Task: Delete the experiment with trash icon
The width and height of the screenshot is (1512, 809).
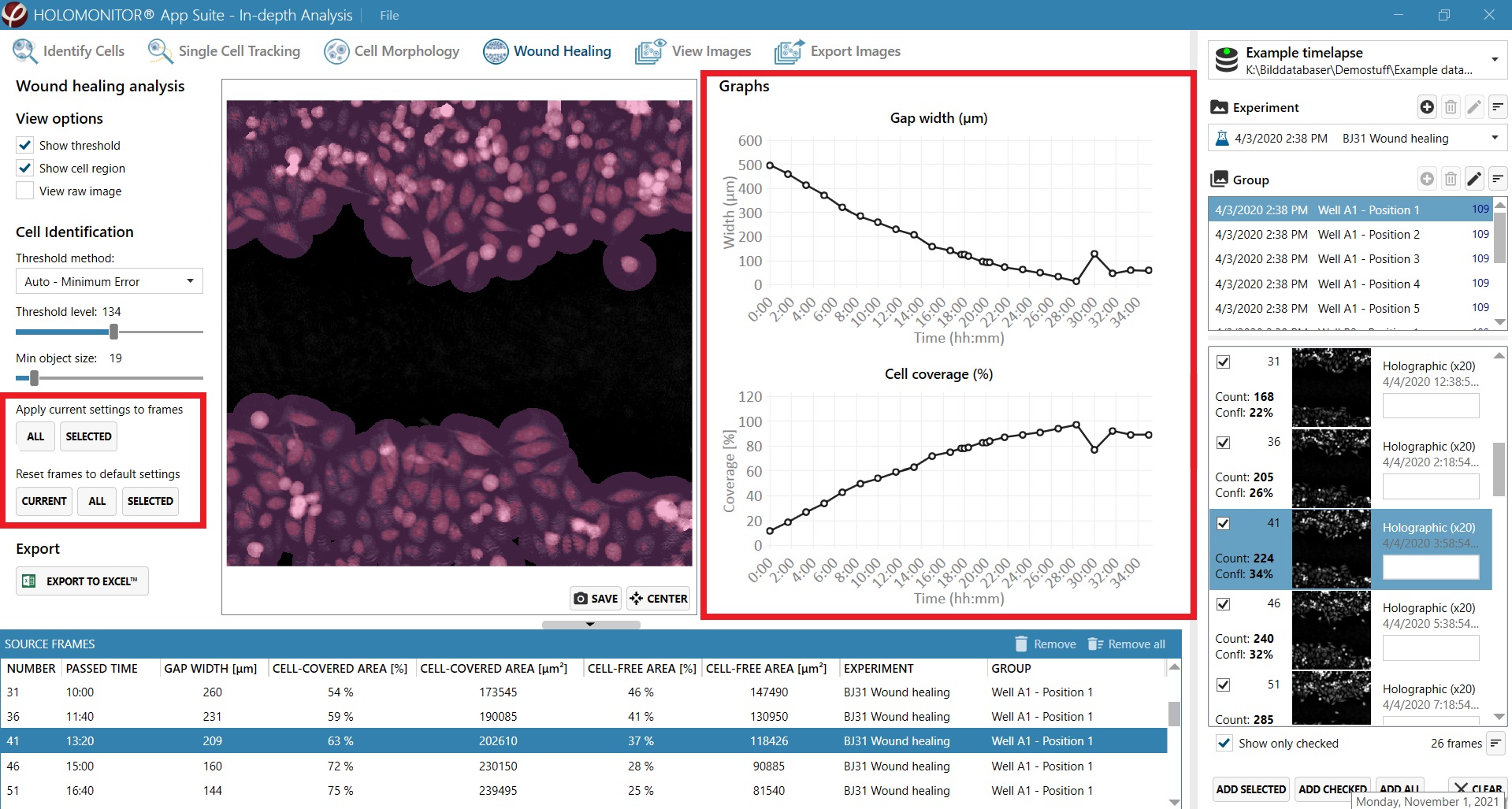Action: tap(1451, 107)
